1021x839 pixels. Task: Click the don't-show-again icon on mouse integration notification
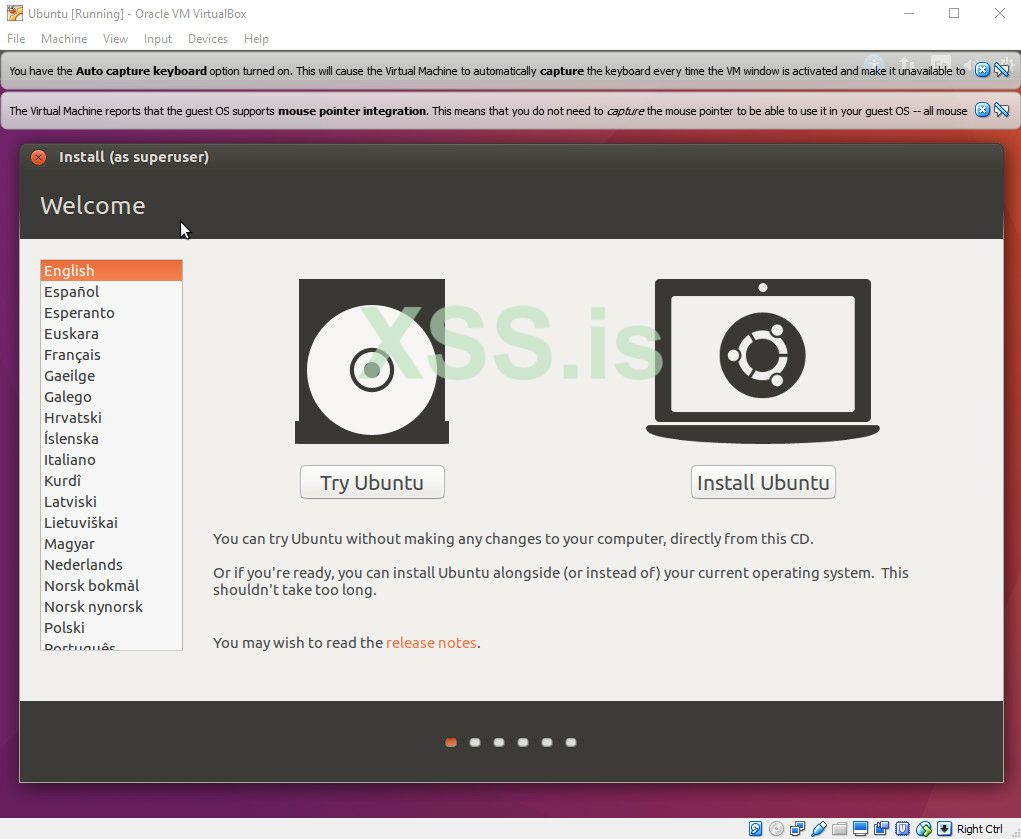pos(1002,110)
